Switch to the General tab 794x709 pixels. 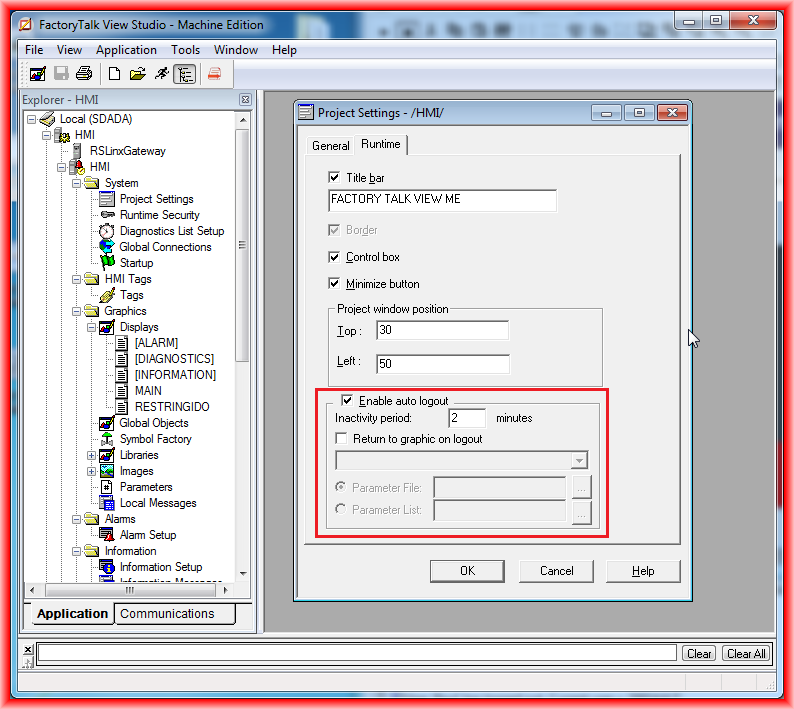[330, 146]
